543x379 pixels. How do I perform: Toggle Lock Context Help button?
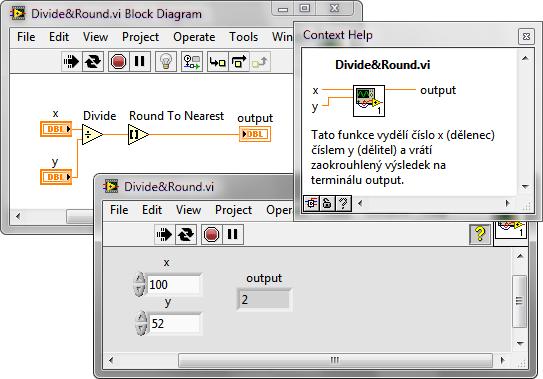point(327,203)
